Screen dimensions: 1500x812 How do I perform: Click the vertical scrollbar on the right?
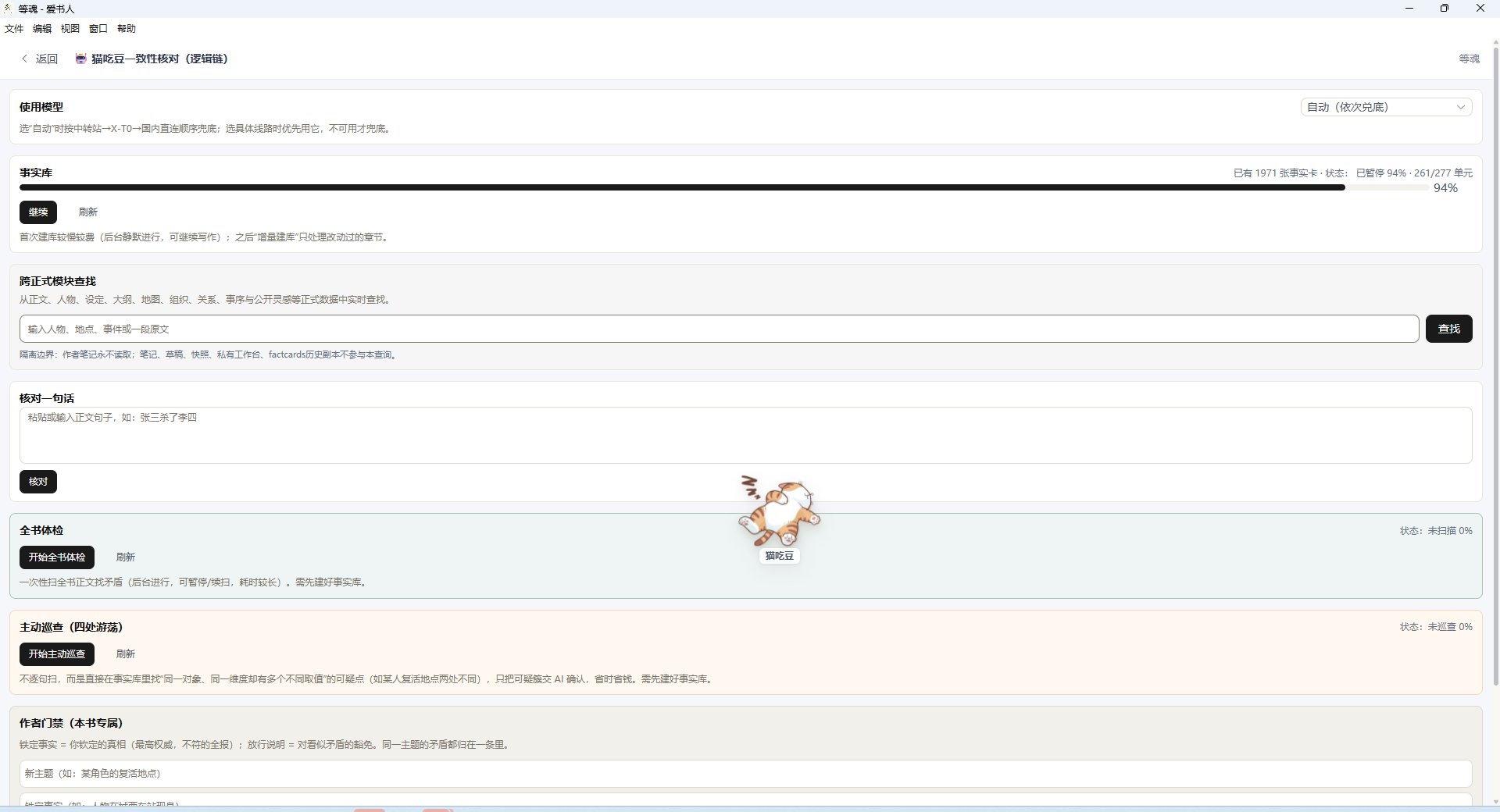(1495, 367)
